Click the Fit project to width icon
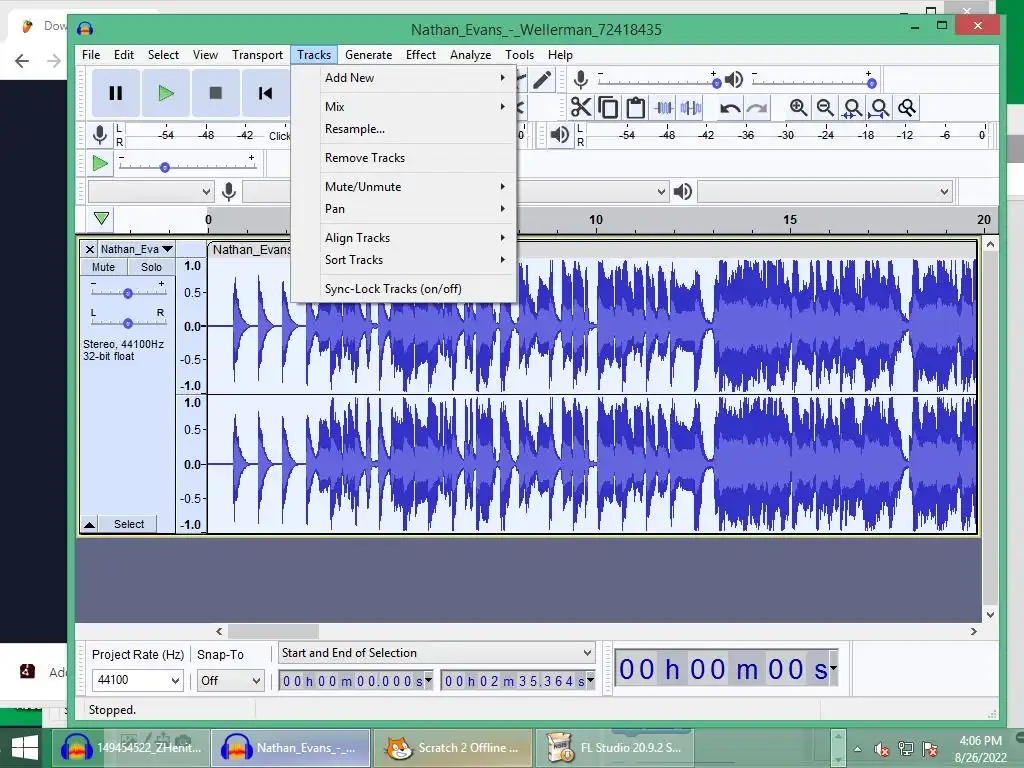 coord(880,108)
